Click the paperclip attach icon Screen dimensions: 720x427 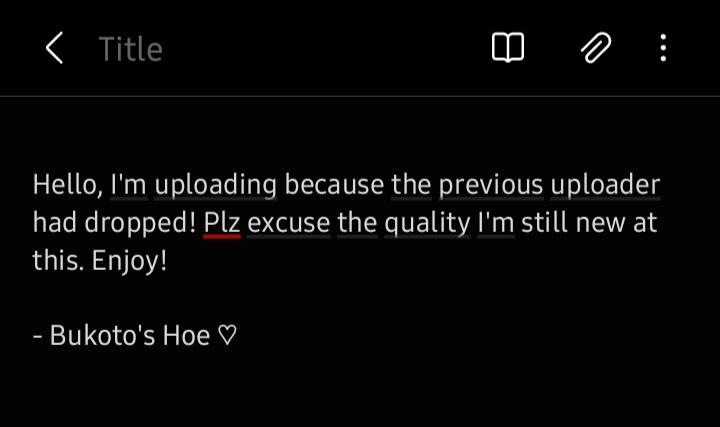click(x=596, y=48)
